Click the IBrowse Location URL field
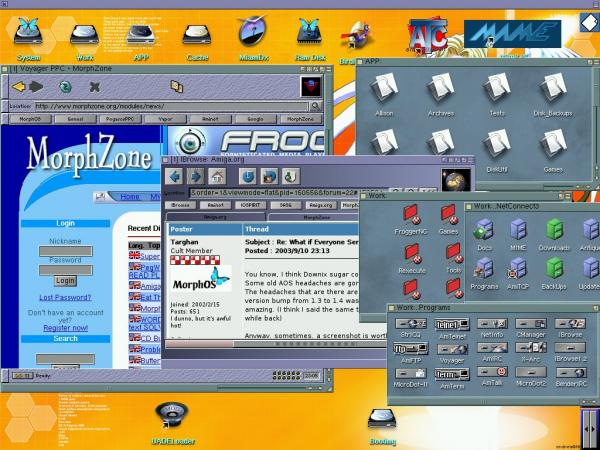Image resolution: width=600 pixels, height=450 pixels. point(289,192)
